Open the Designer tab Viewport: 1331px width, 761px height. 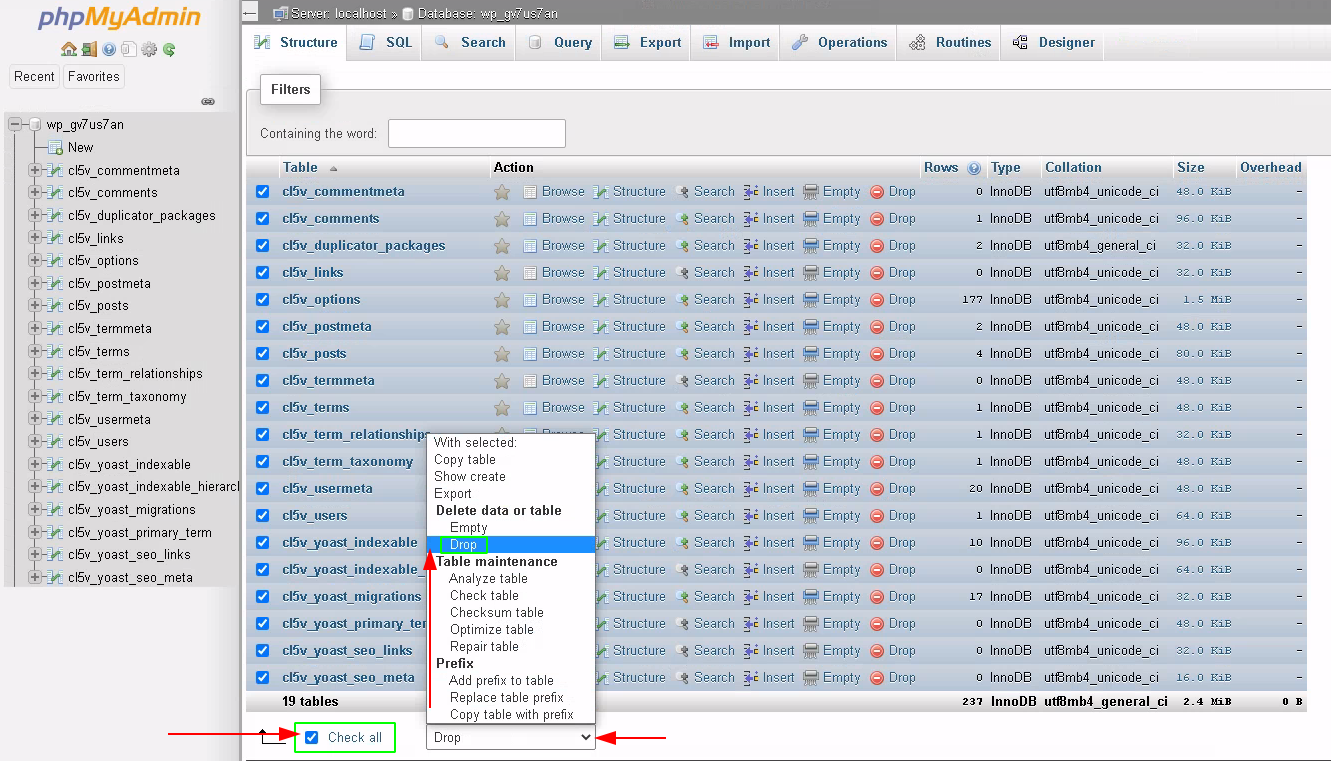click(1053, 43)
